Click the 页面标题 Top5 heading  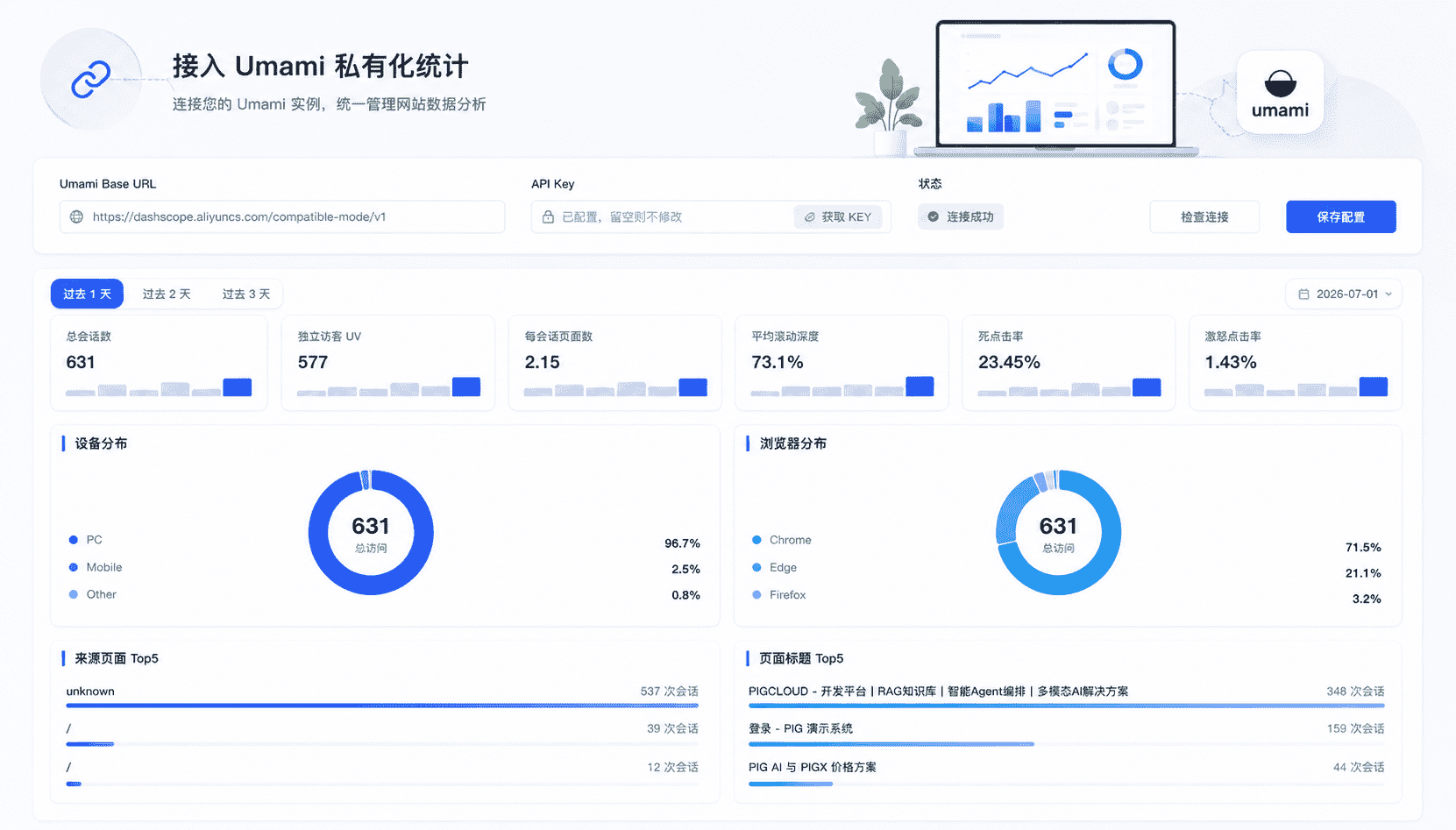[x=801, y=658]
